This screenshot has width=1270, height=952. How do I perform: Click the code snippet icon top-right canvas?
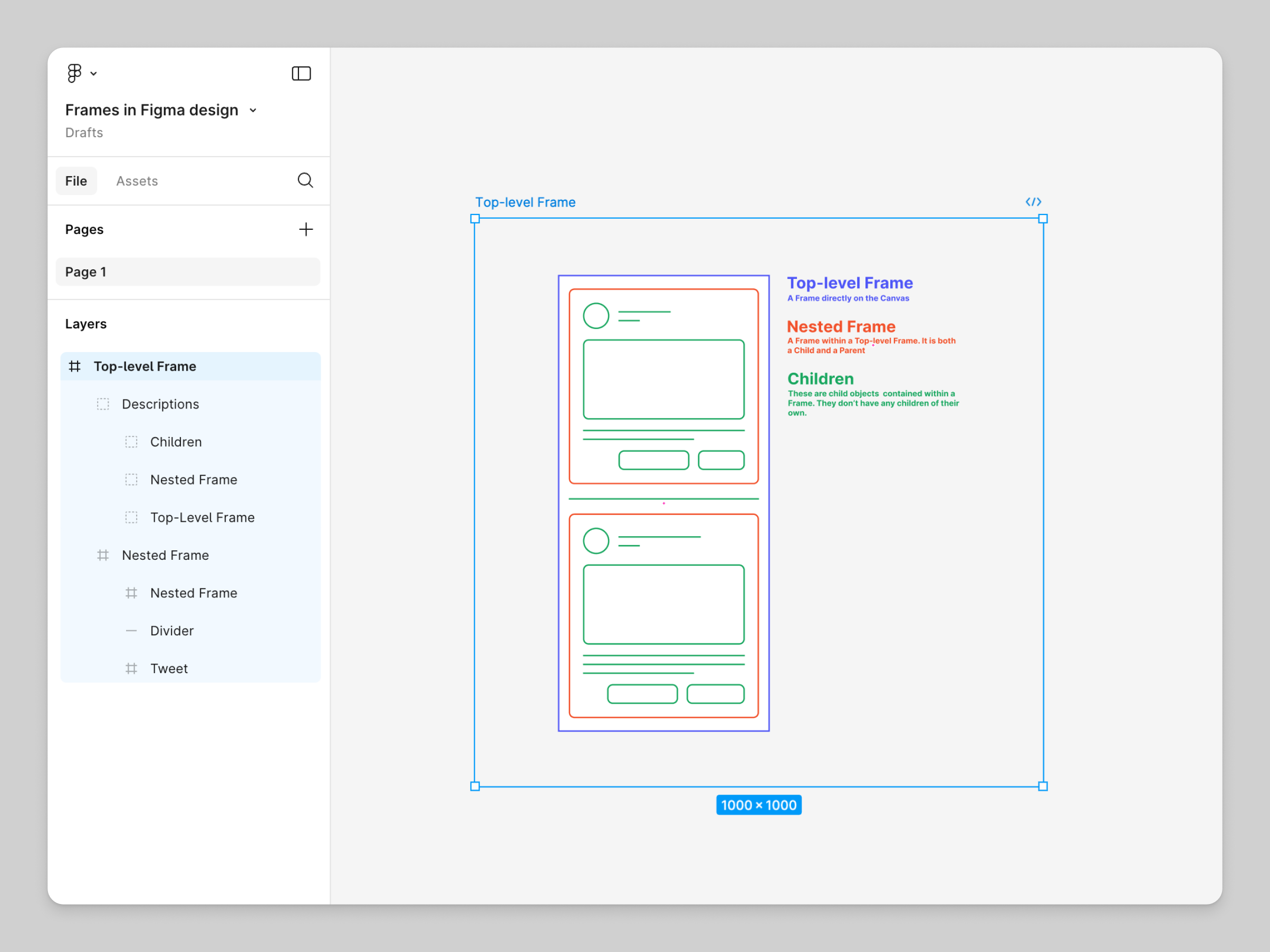pos(1034,201)
